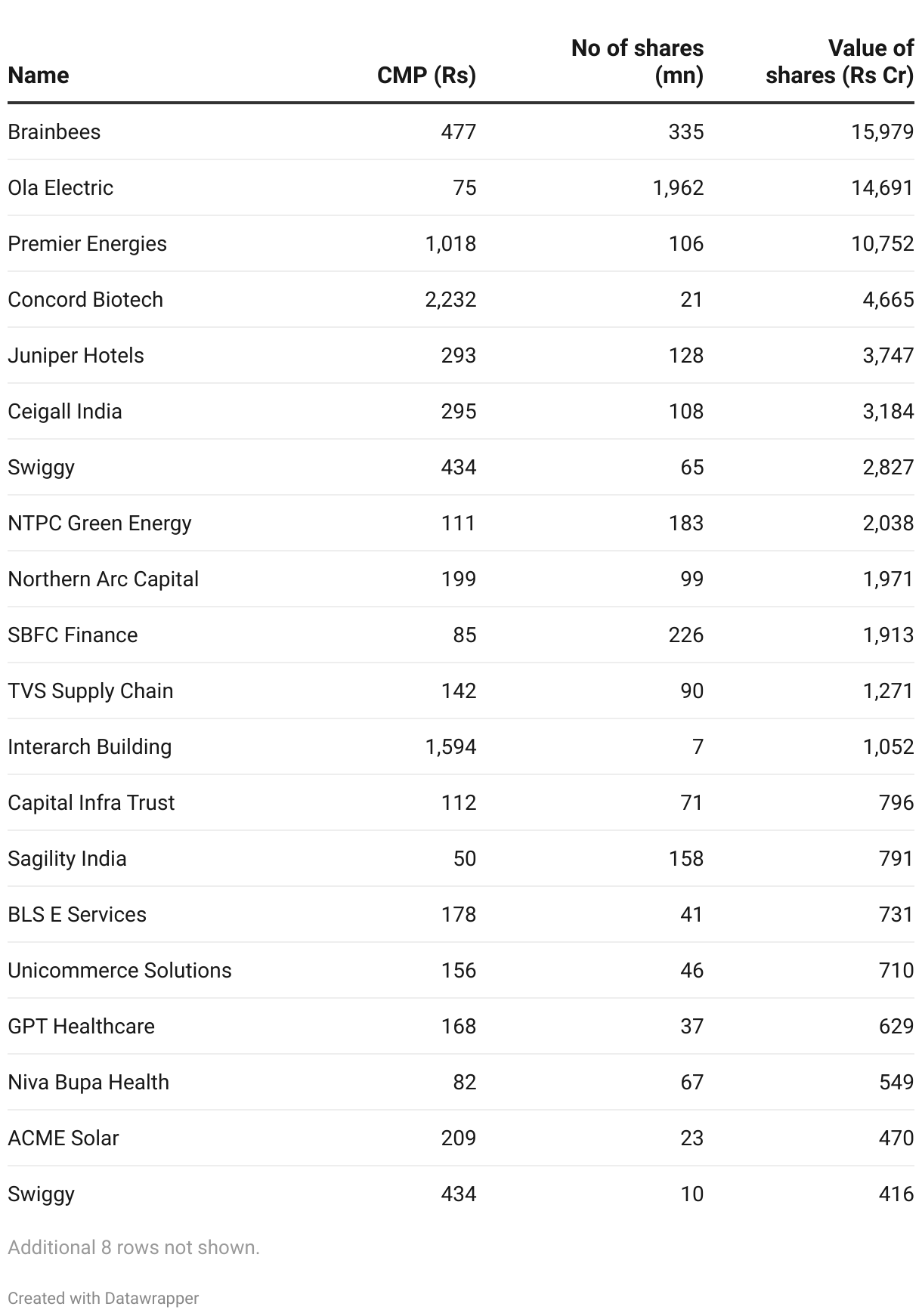Click ACME Solar share value 470
922x1316 pixels.
tap(896, 1138)
